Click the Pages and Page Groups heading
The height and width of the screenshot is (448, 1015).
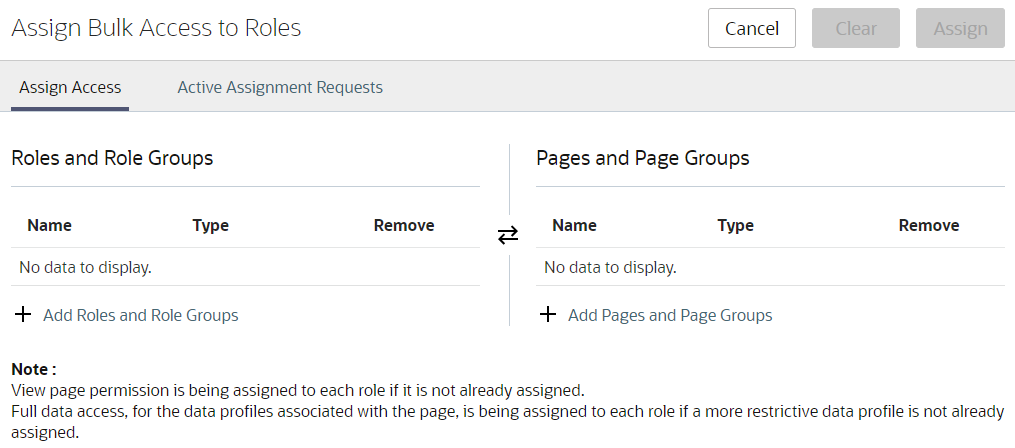pos(643,158)
